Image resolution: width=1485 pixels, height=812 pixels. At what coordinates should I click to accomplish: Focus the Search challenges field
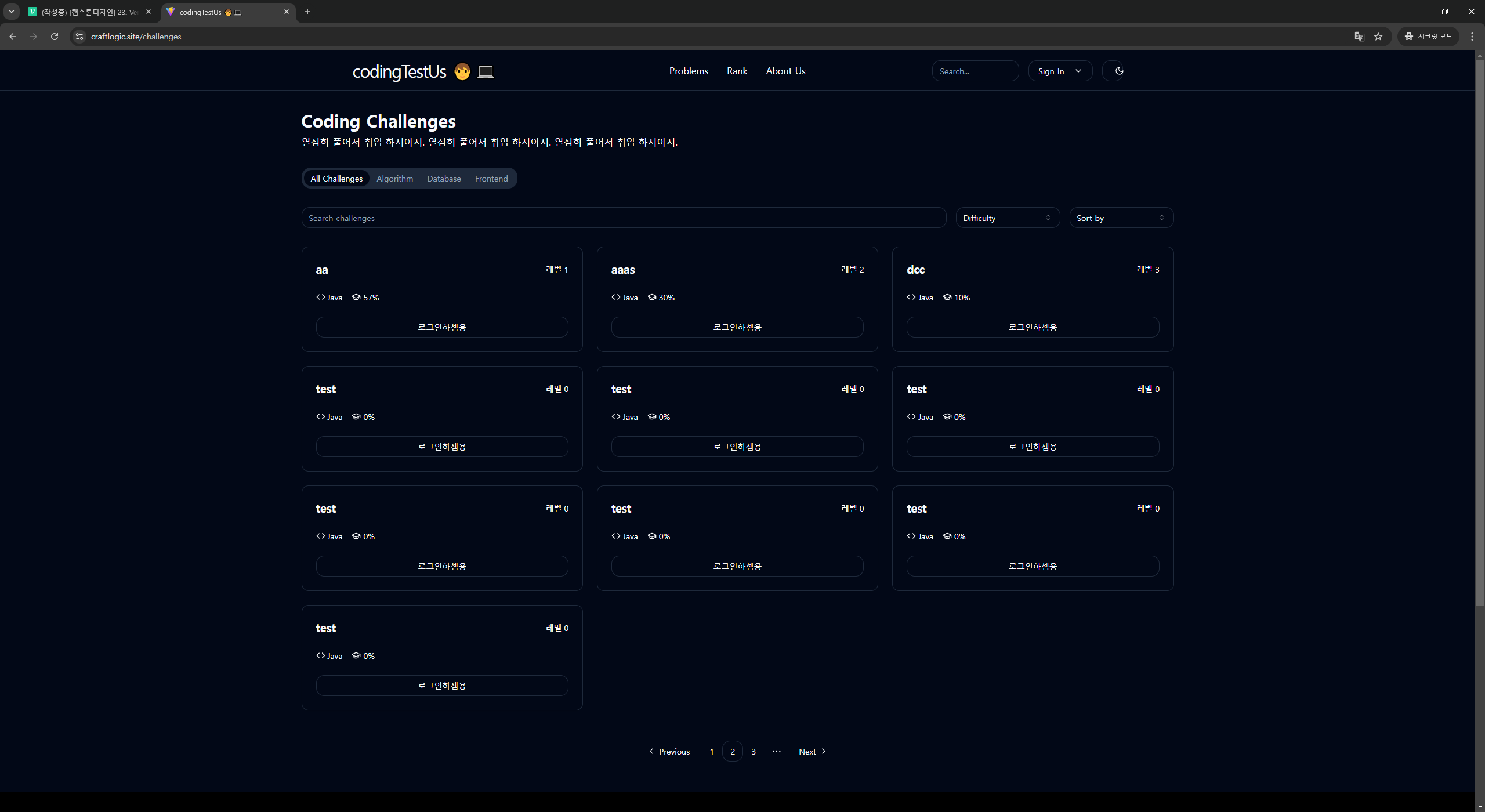pyautogui.click(x=623, y=218)
